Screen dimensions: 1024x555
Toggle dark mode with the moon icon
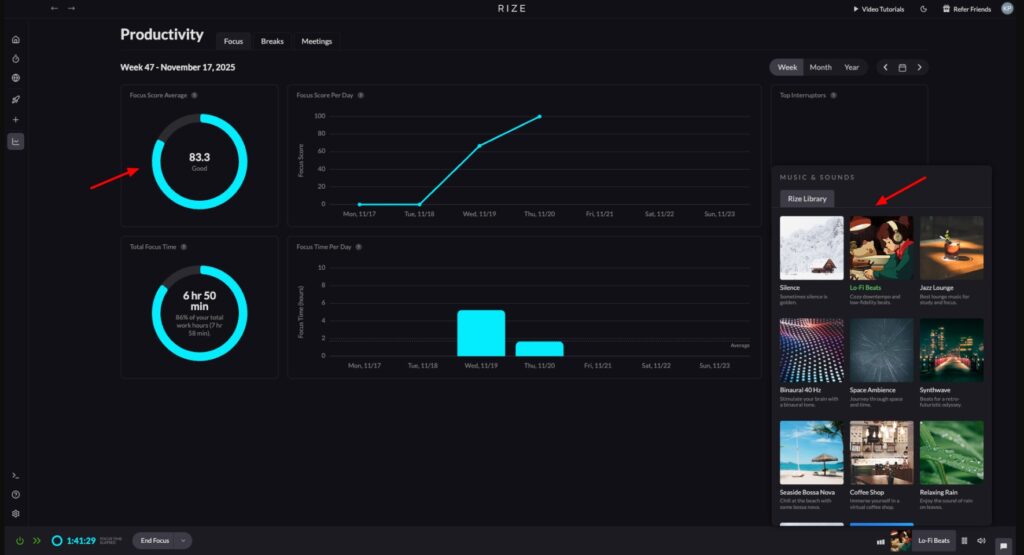pyautogui.click(x=923, y=9)
